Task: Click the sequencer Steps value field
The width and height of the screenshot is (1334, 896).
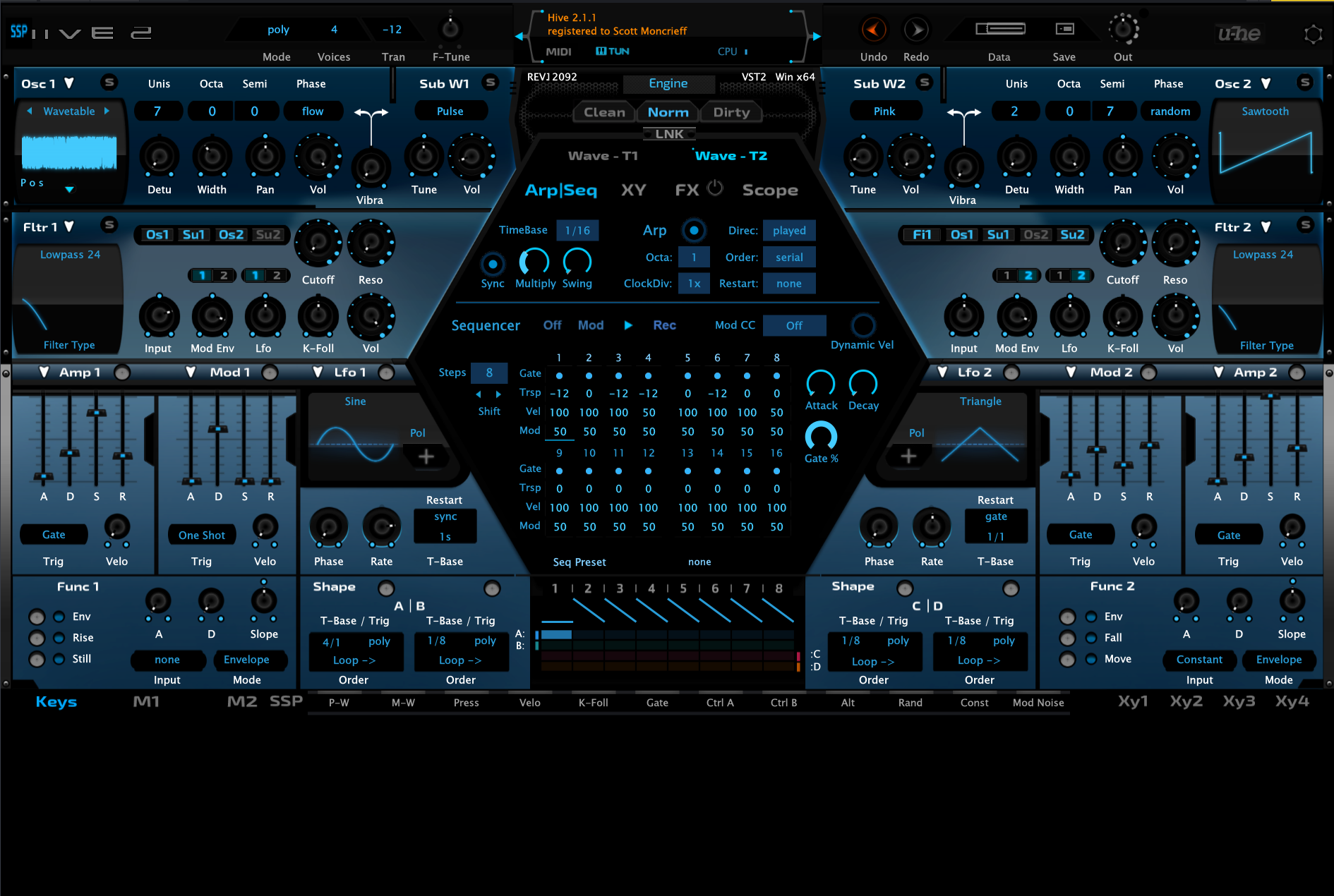Action: [489, 373]
